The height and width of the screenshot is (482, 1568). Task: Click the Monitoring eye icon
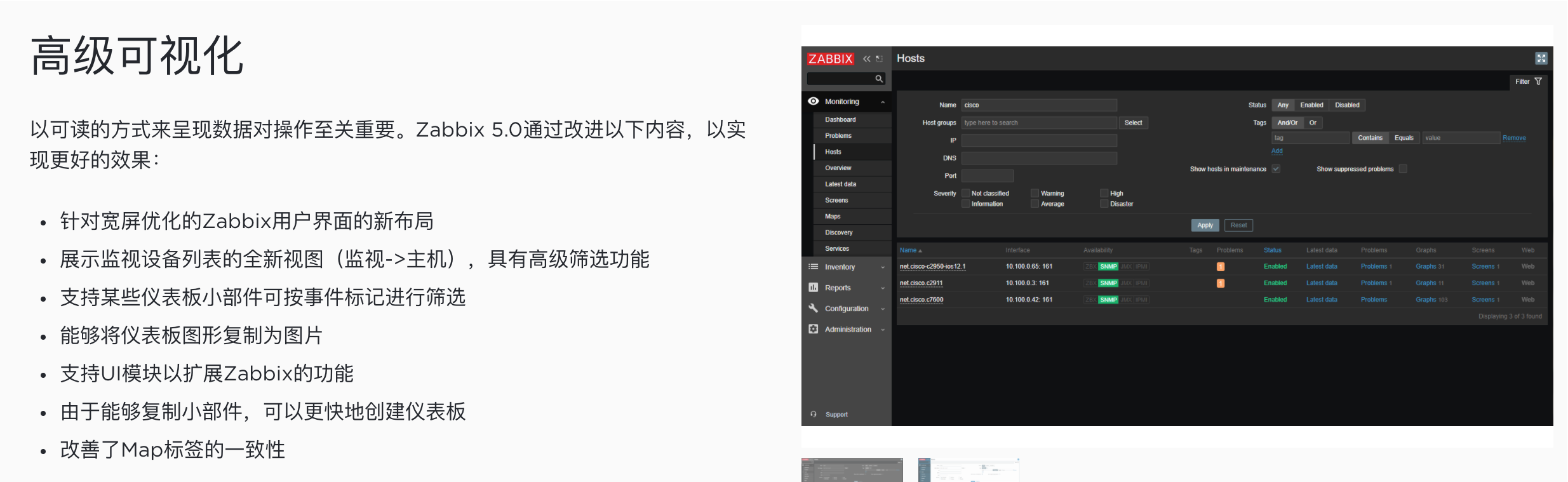click(814, 101)
